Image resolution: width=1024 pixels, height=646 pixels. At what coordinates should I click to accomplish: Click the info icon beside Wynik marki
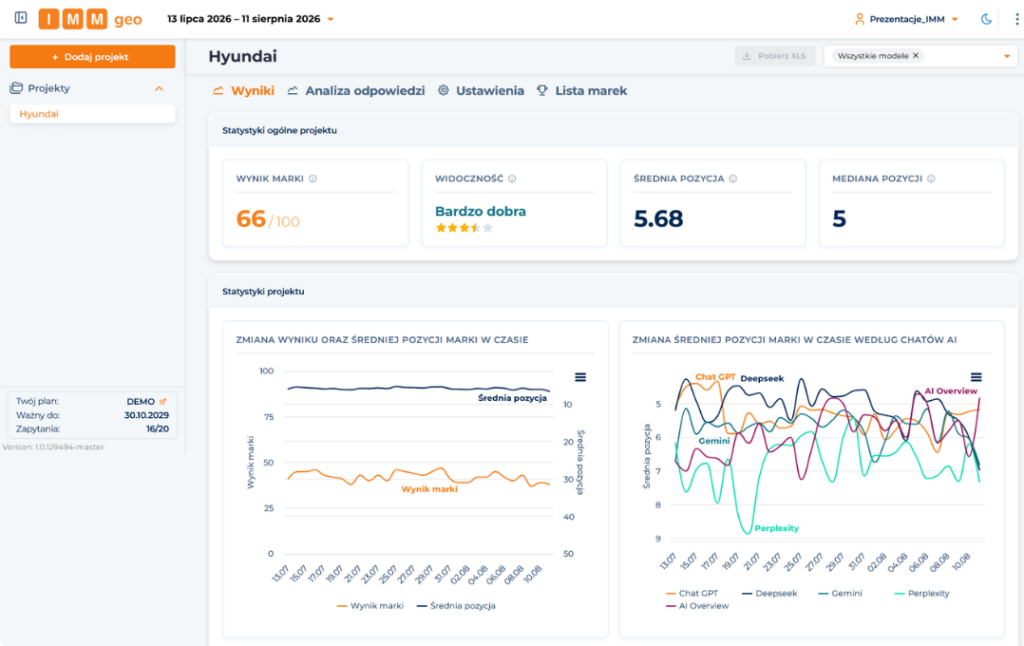tap(313, 179)
